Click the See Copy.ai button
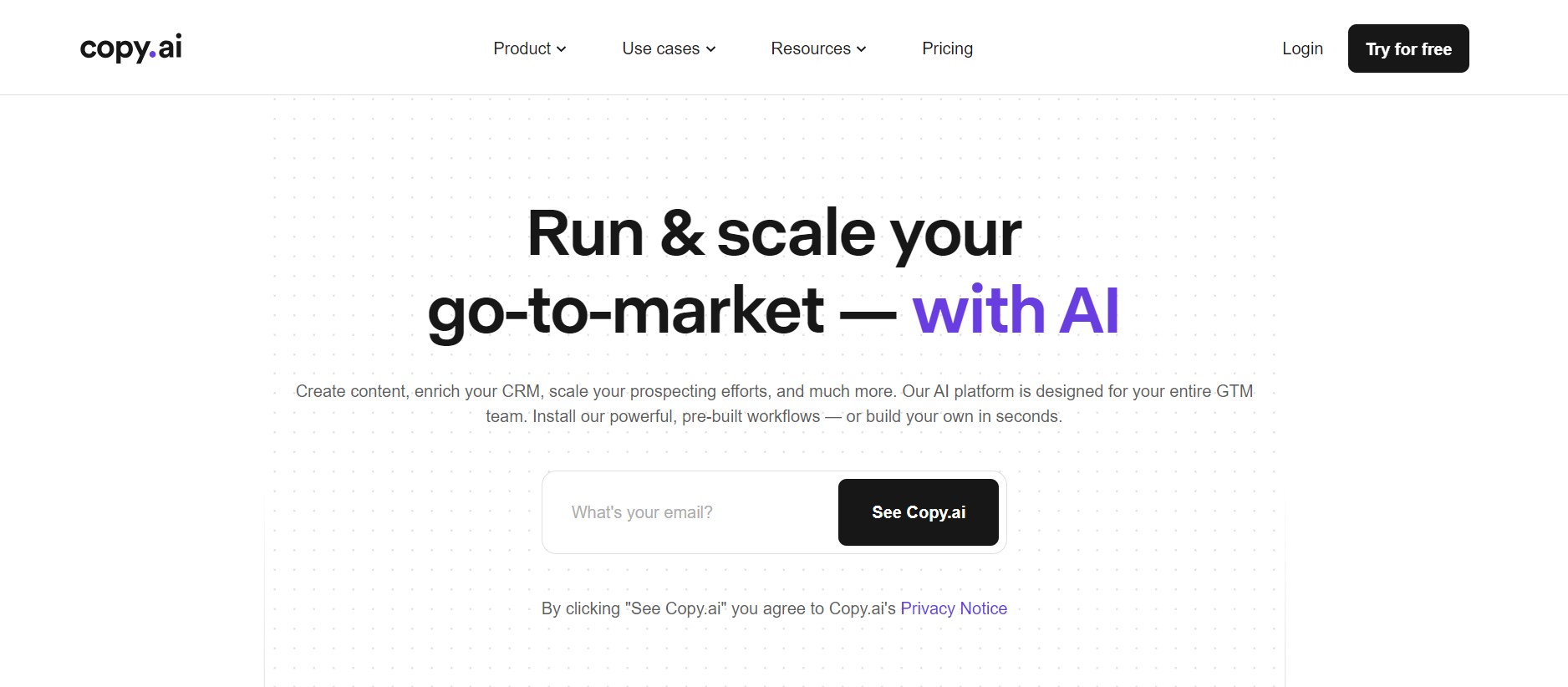This screenshot has width=1568, height=687. coord(918,512)
